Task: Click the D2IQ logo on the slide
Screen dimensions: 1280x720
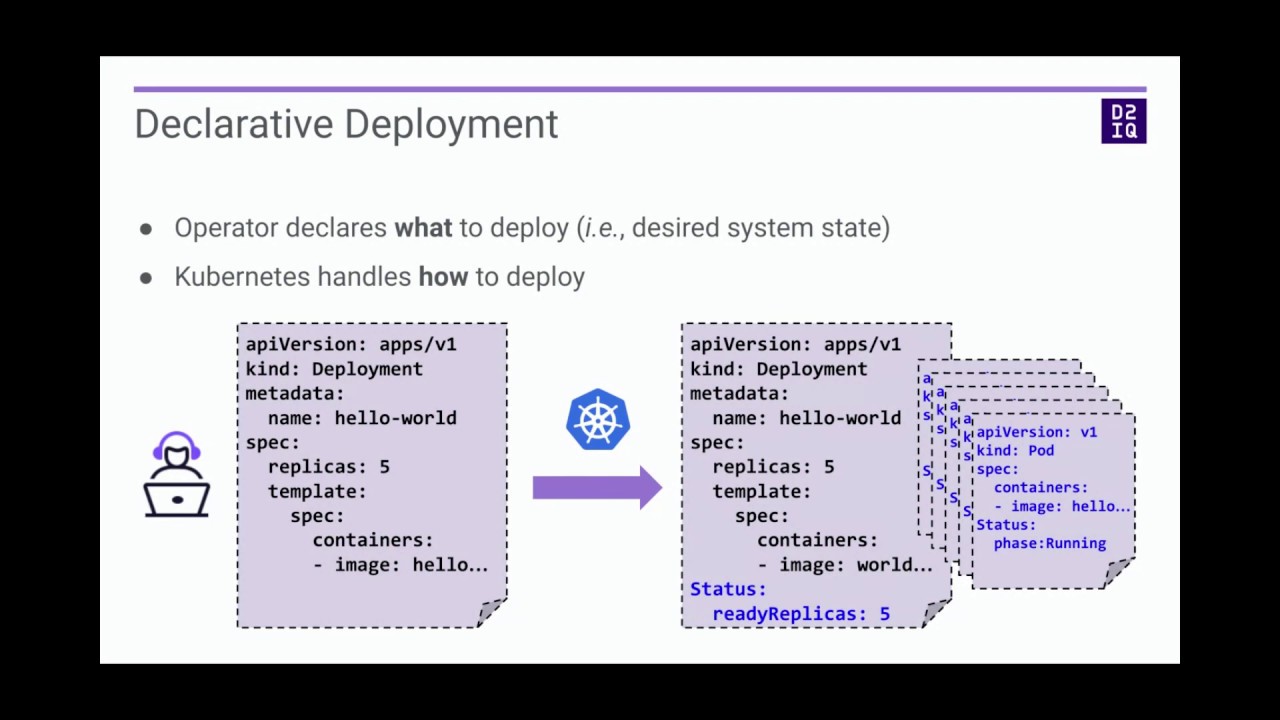Action: (1123, 121)
